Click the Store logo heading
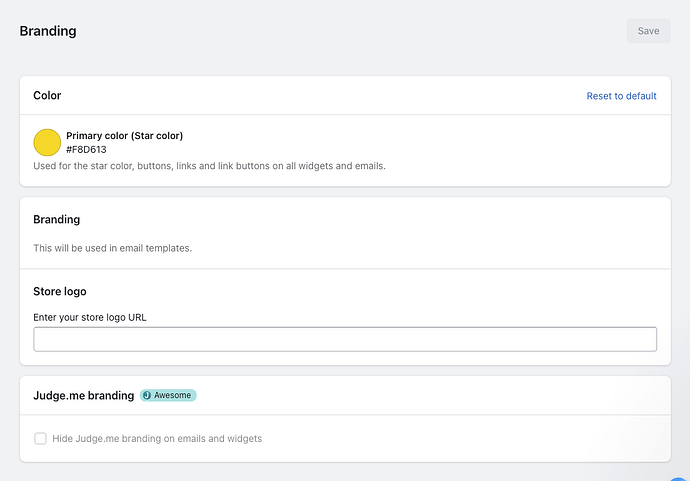The height and width of the screenshot is (481, 690). (60, 292)
